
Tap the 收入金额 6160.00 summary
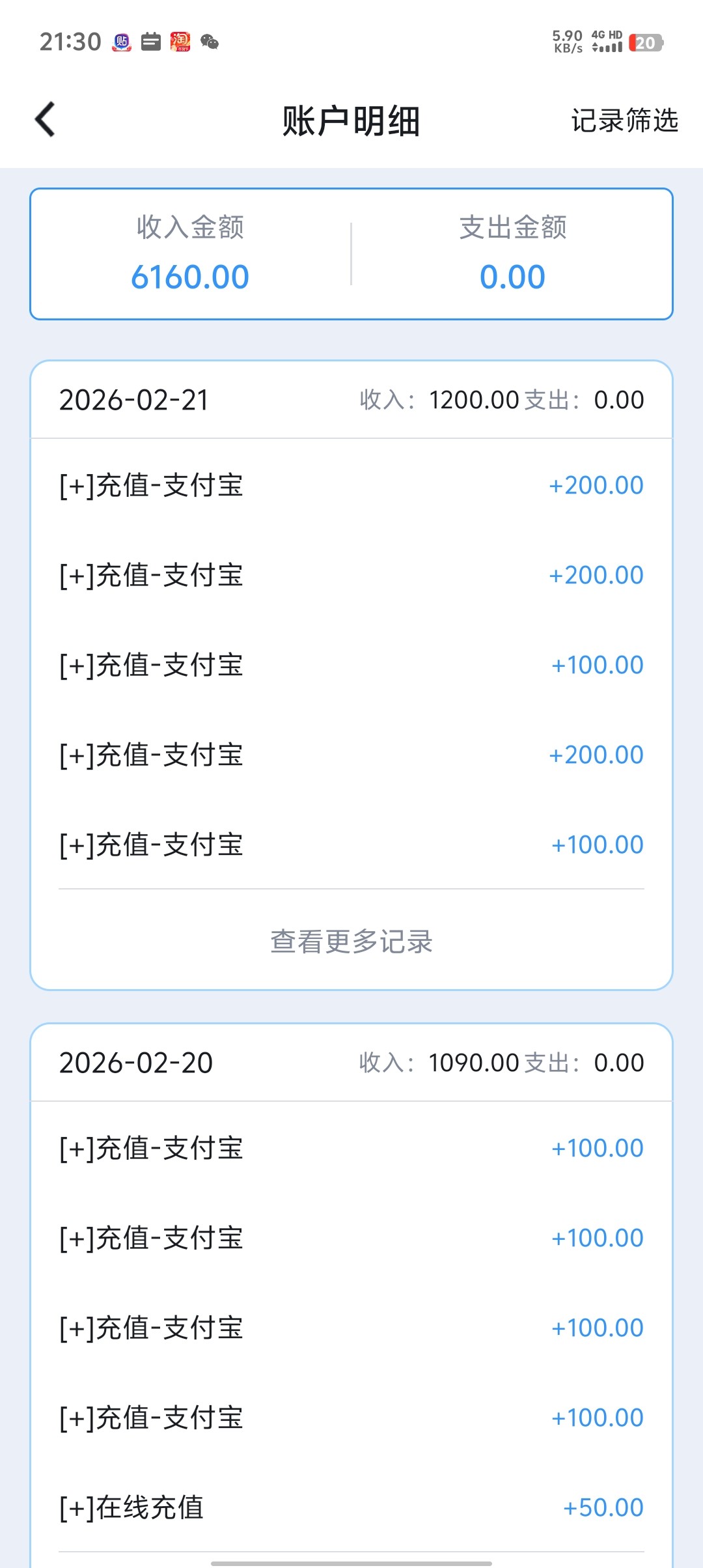190,254
